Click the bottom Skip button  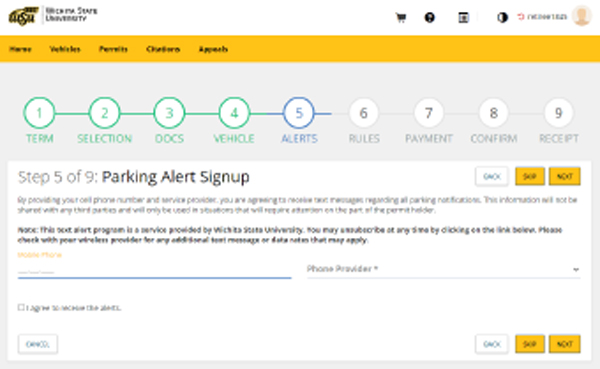(530, 344)
